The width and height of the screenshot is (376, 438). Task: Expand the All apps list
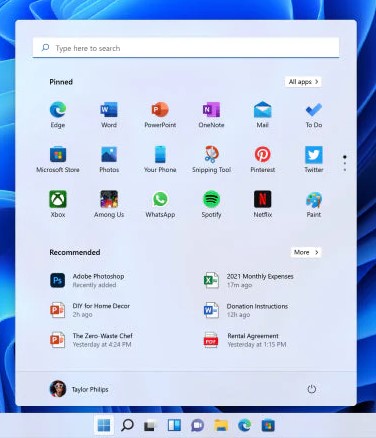(x=303, y=82)
